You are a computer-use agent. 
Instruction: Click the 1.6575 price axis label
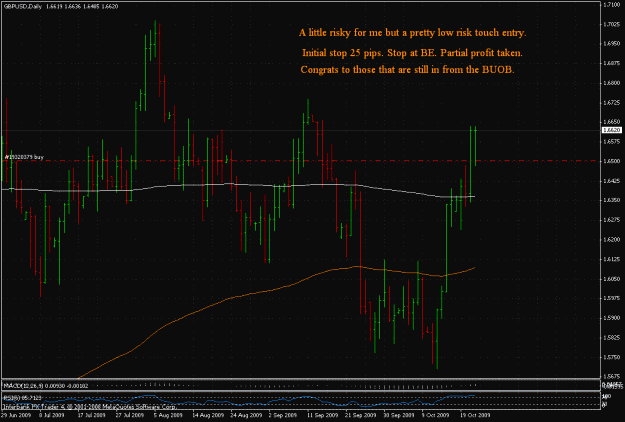coord(611,141)
